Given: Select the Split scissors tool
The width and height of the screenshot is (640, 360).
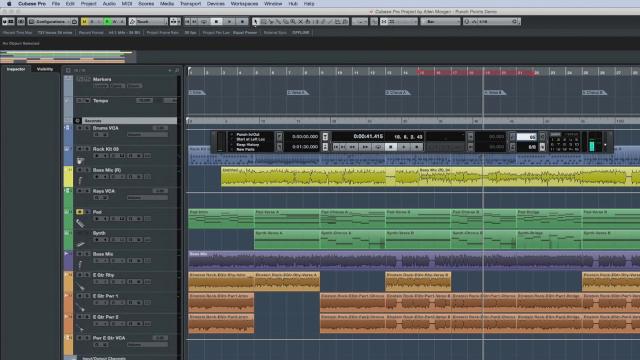Looking at the screenshot, I should click(x=271, y=21).
